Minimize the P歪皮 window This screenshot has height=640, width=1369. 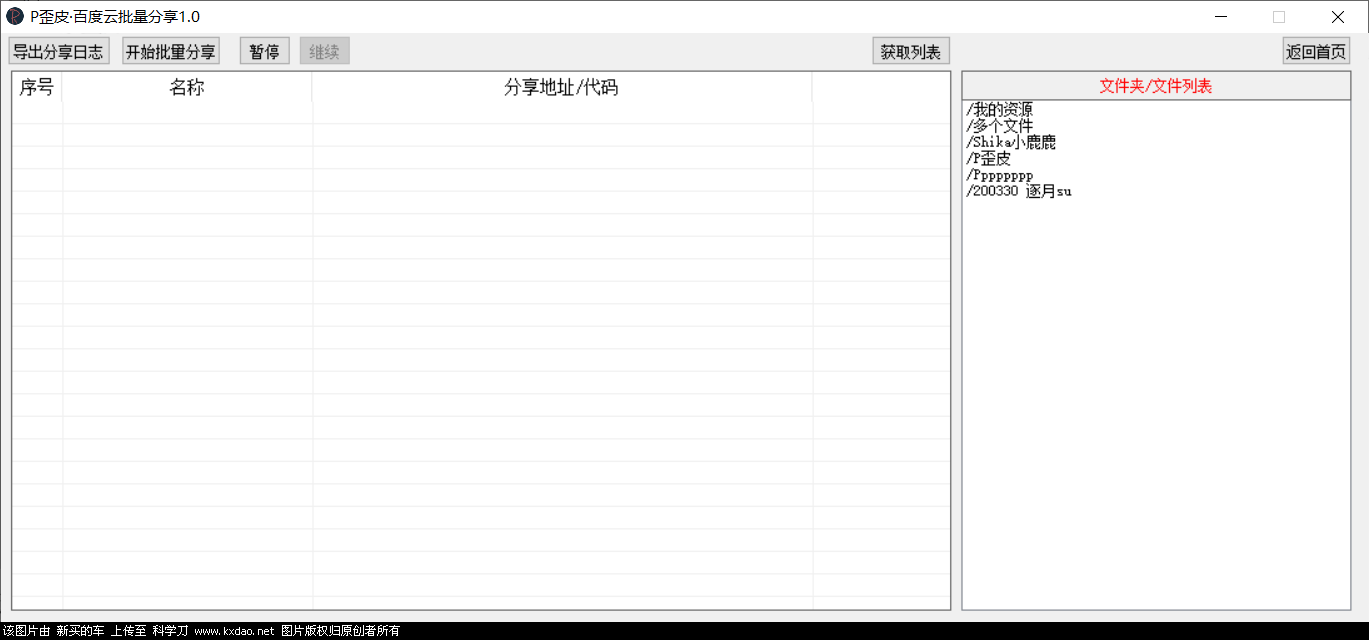point(1221,16)
